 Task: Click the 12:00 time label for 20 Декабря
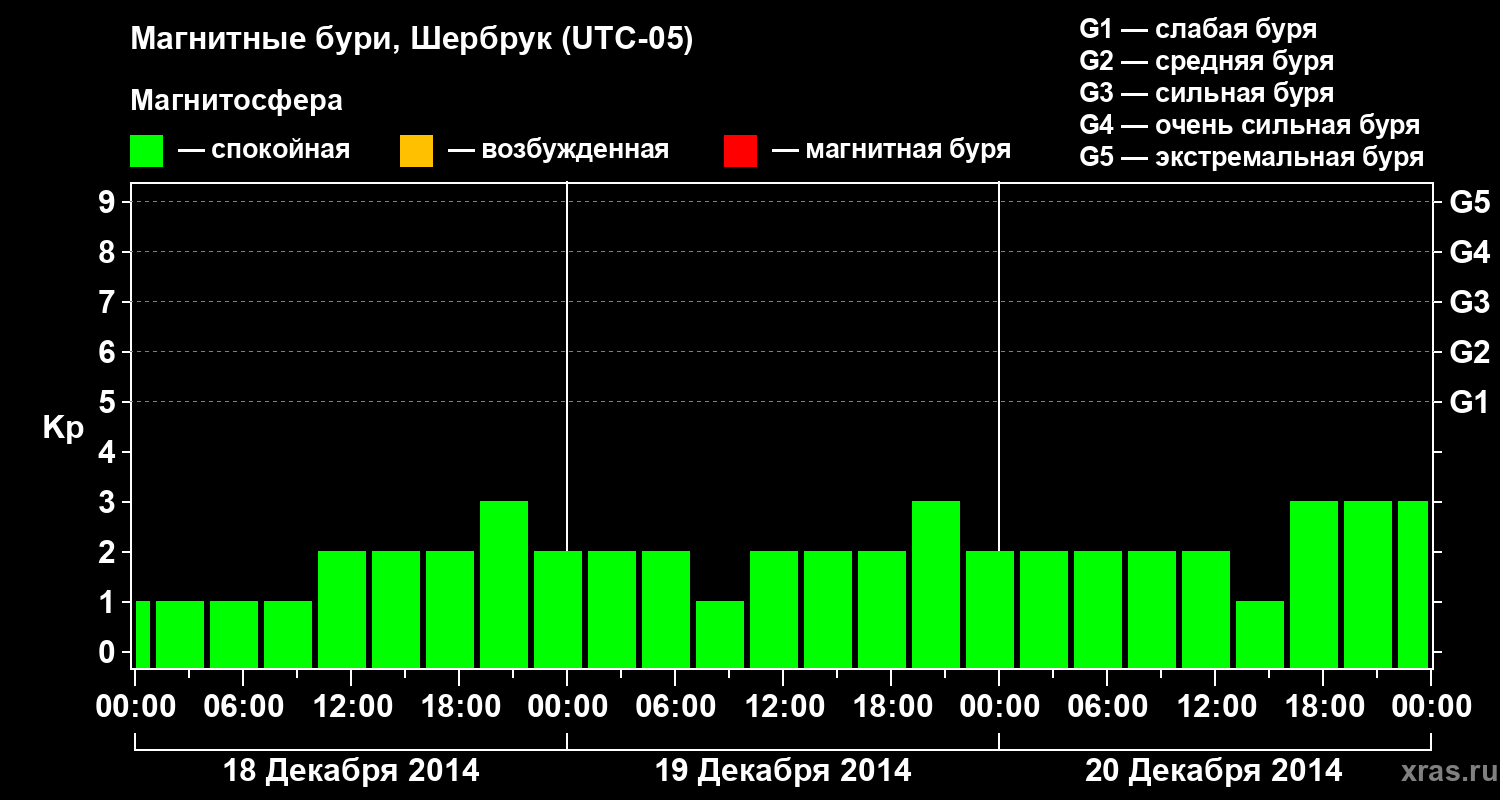click(1215, 707)
